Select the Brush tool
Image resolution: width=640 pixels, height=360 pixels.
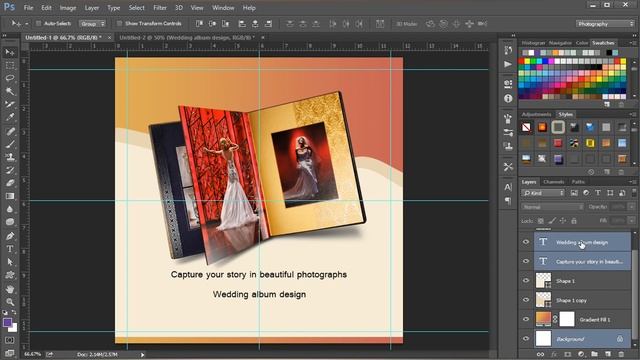point(10,144)
